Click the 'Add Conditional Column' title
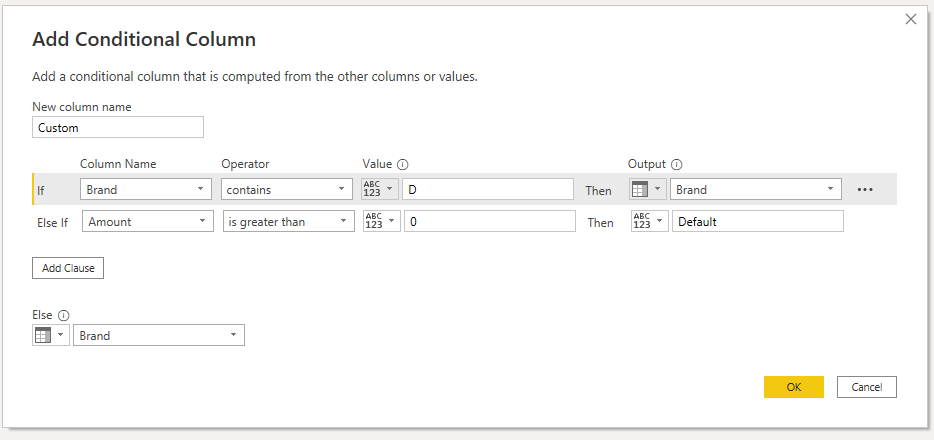Image resolution: width=934 pixels, height=440 pixels. 144,39
